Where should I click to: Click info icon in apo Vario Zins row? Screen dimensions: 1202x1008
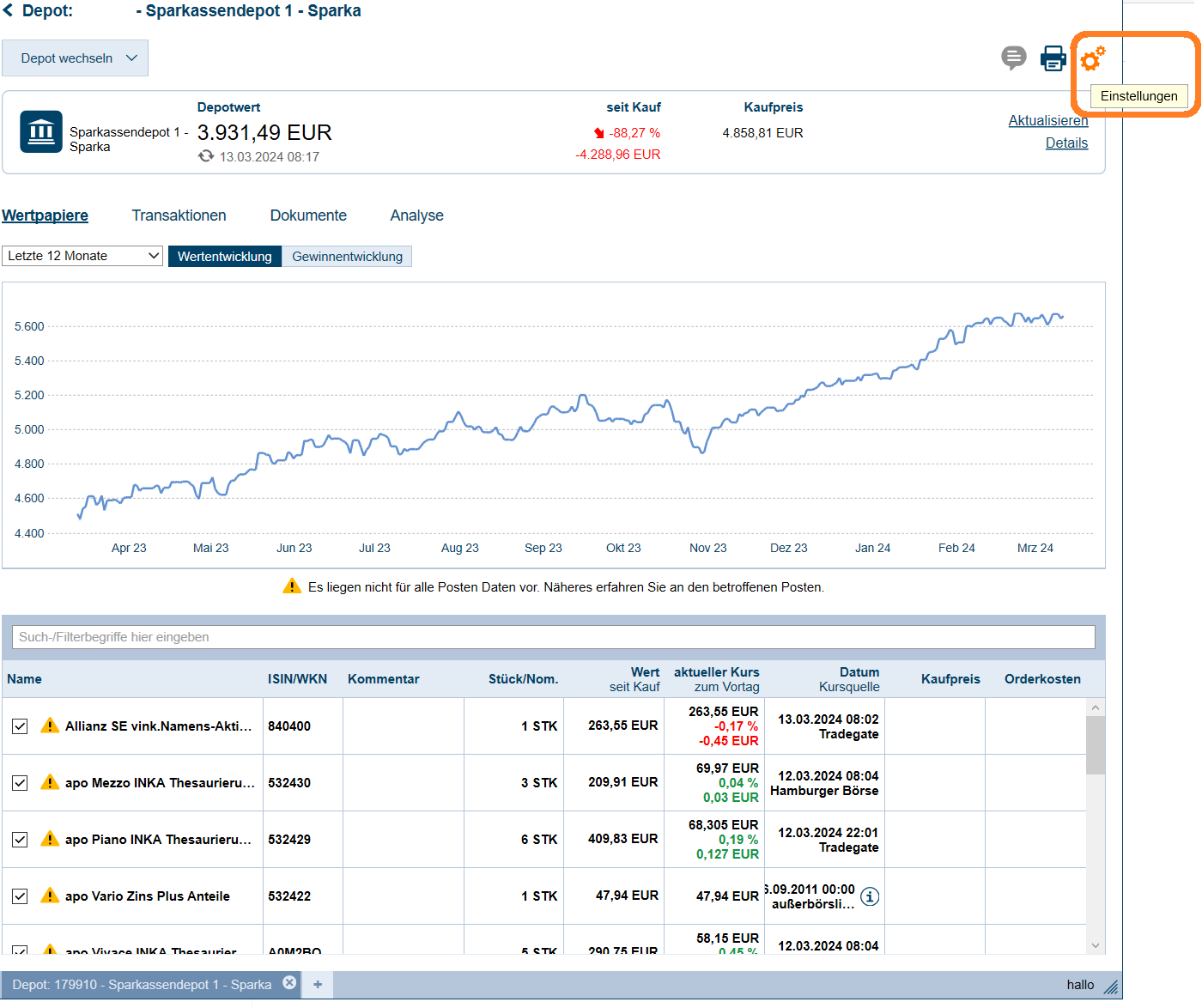coord(870,896)
